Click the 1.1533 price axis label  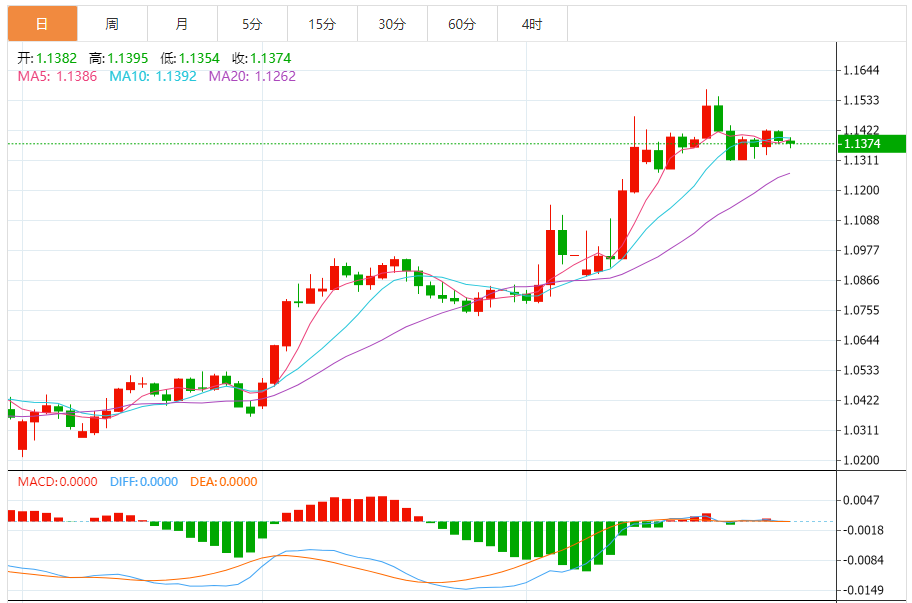[861, 100]
